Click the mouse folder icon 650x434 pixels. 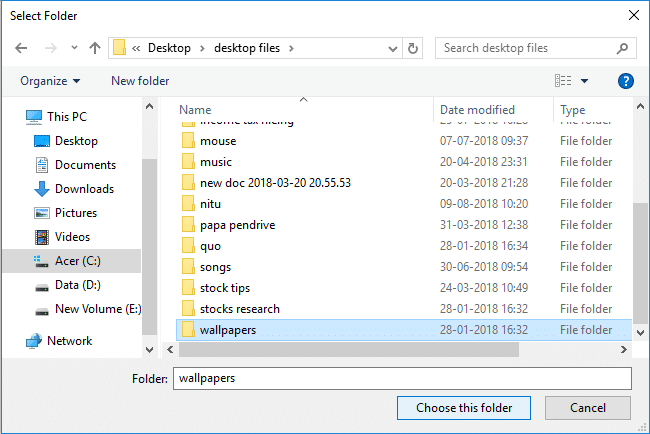(188, 141)
